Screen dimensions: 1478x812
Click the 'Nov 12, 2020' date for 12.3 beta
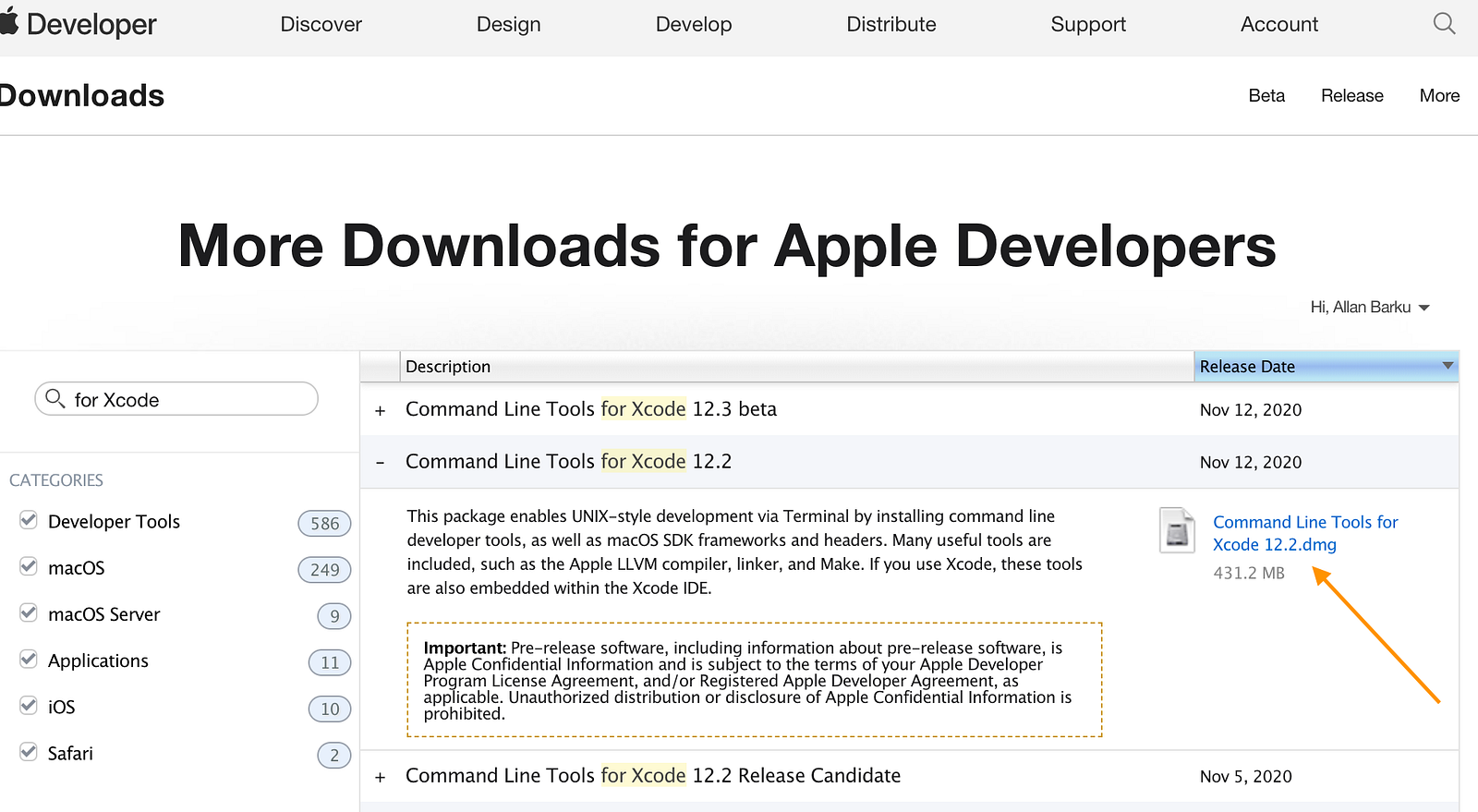point(1251,410)
